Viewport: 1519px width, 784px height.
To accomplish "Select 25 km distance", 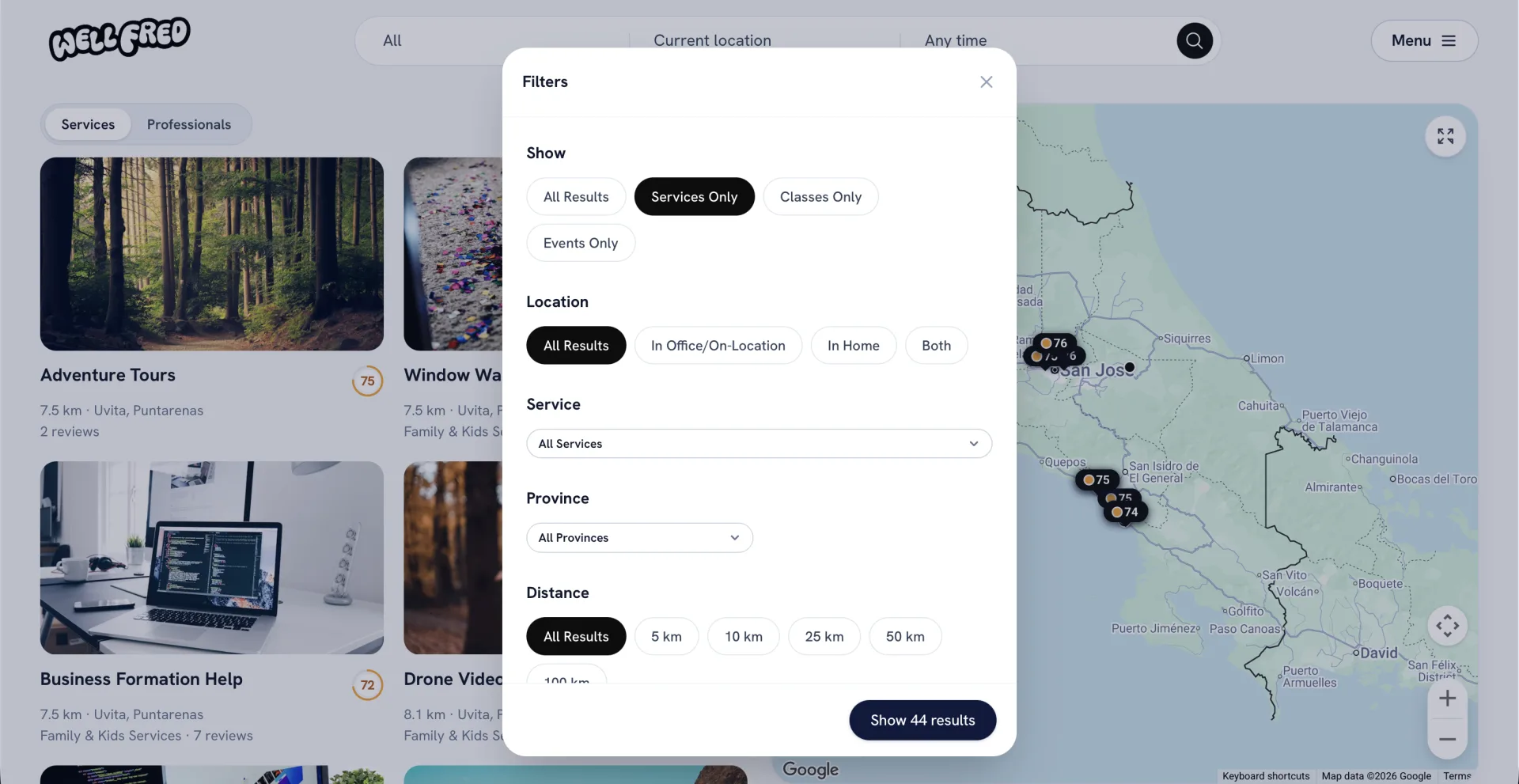I will (824, 637).
